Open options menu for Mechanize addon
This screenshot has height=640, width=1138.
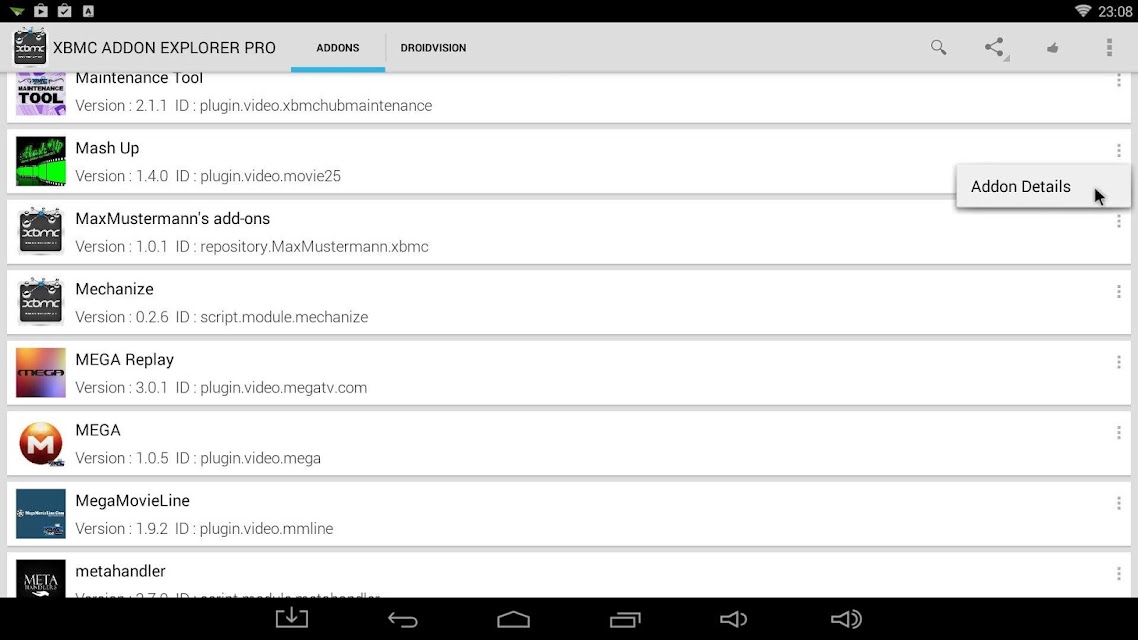pos(1118,292)
